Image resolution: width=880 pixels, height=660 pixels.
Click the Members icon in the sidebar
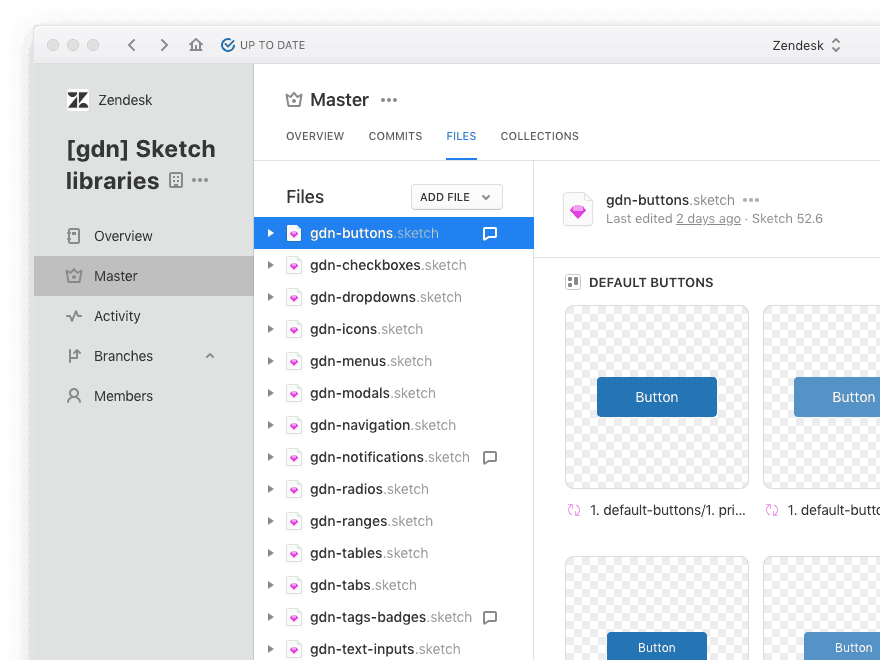click(73, 396)
